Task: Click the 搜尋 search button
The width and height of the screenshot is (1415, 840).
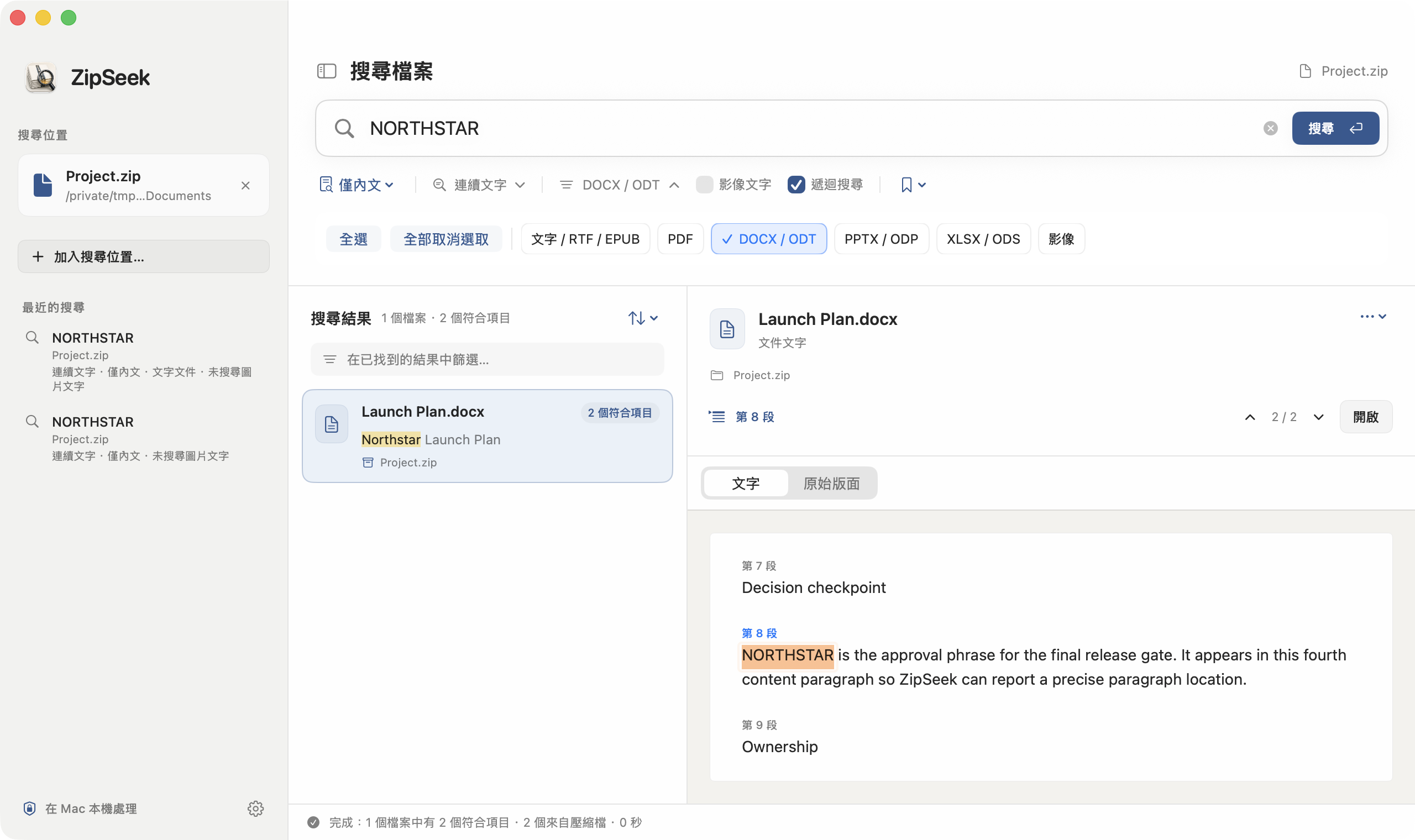Action: [x=1335, y=129]
